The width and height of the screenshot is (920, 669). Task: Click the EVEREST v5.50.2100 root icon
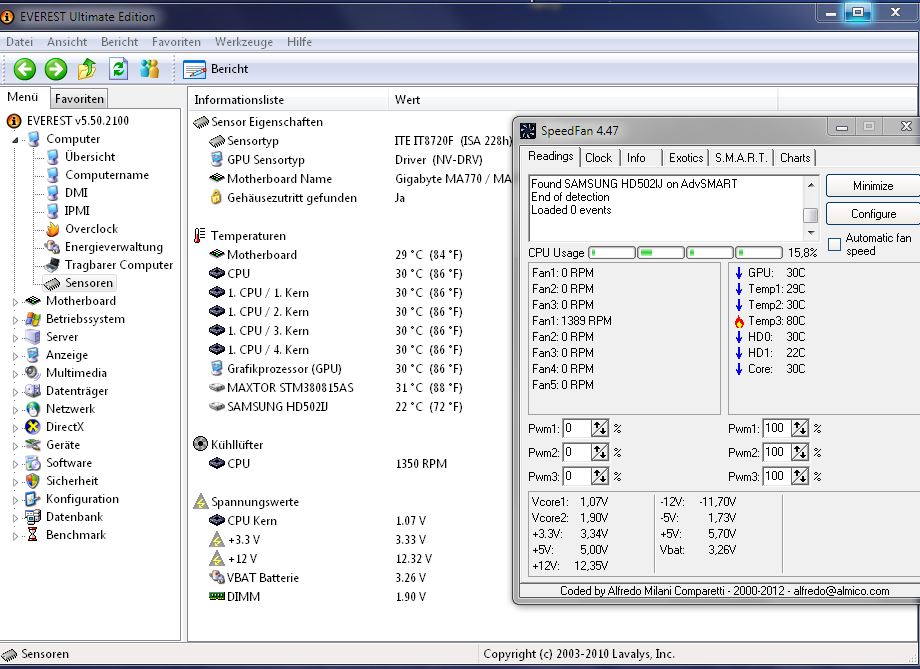[13, 121]
